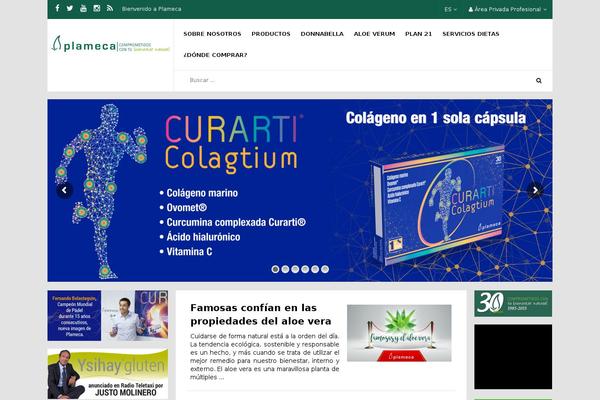
Task: Open the Facebook social icon
Action: [x=57, y=8]
